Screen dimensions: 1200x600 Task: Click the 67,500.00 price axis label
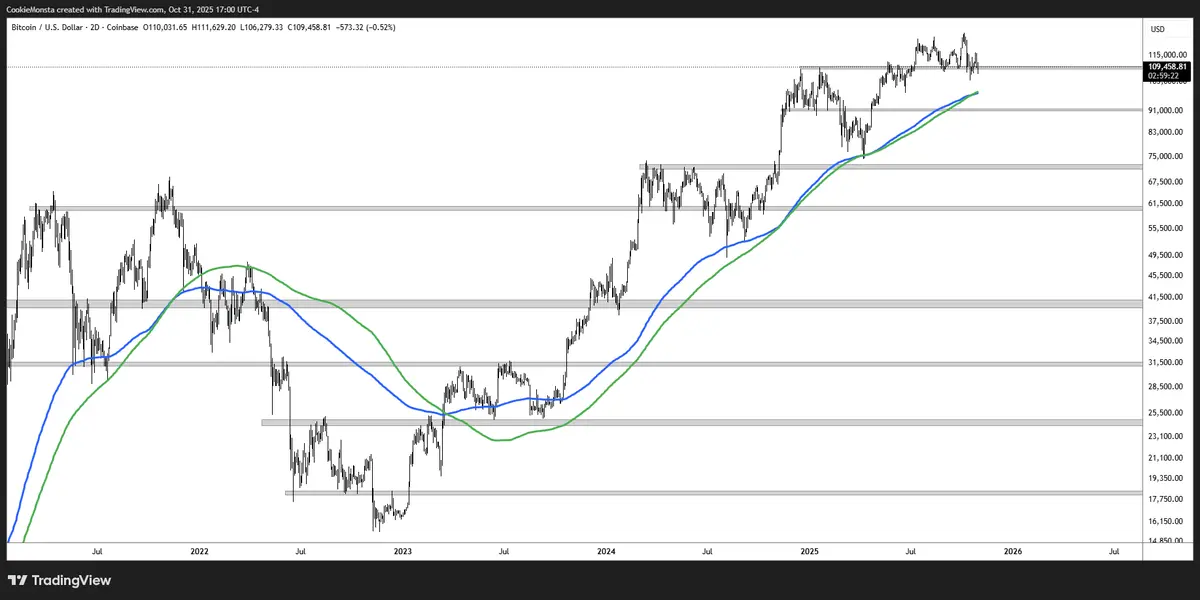1167,182
